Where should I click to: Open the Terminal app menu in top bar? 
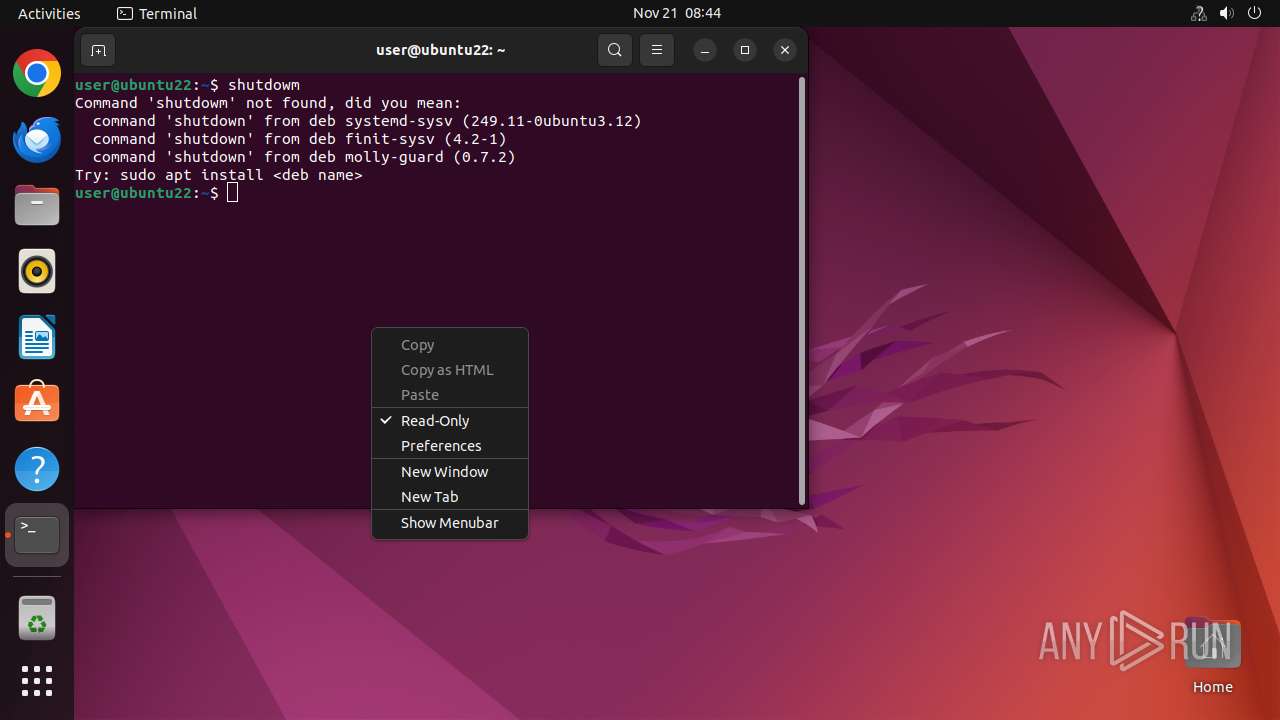point(157,13)
